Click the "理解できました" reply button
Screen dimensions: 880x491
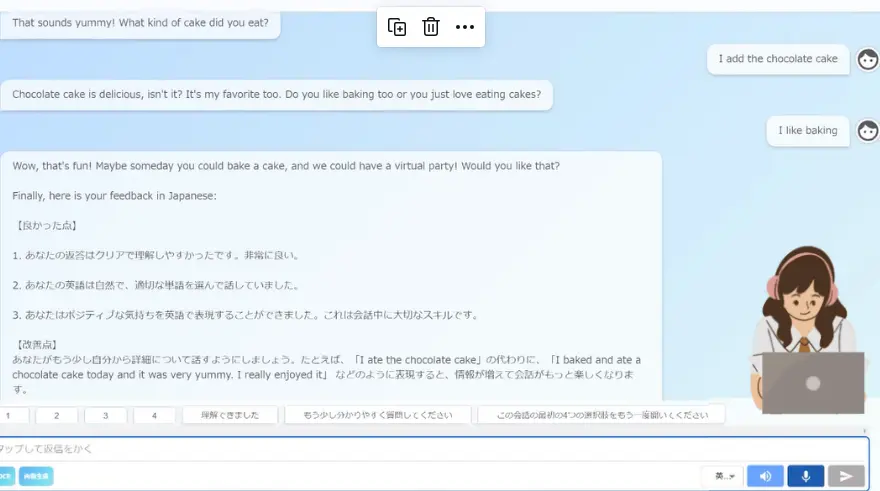coord(230,415)
